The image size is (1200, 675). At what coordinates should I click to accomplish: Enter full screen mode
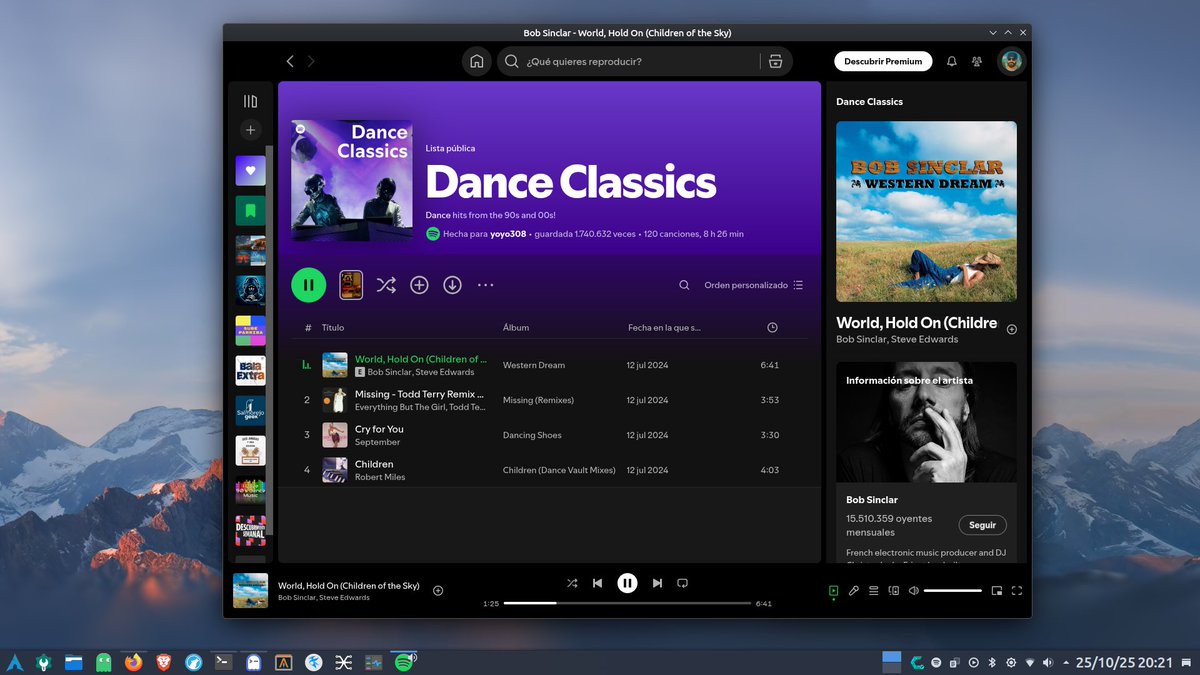pyautogui.click(x=1017, y=591)
